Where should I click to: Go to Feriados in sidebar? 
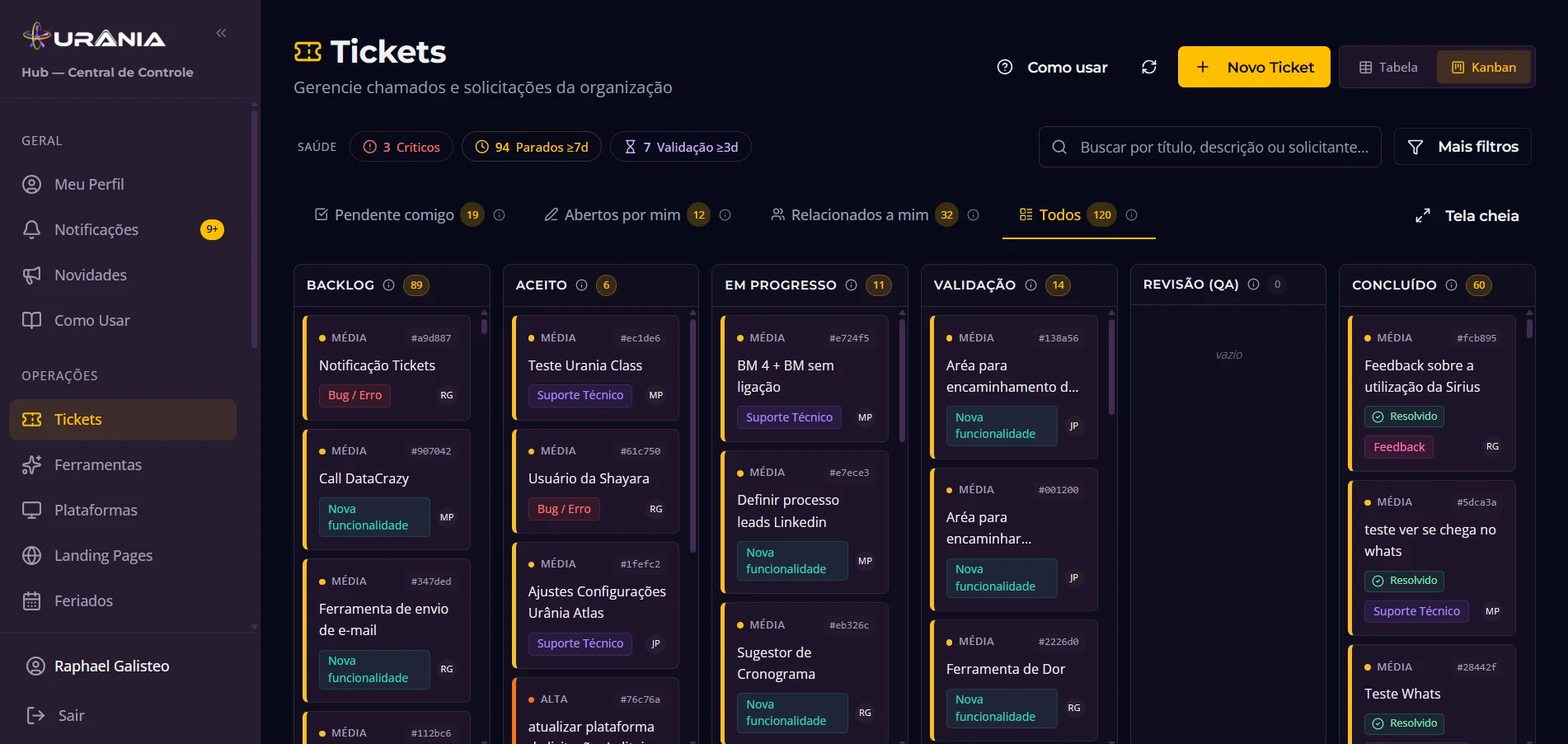coord(123,600)
